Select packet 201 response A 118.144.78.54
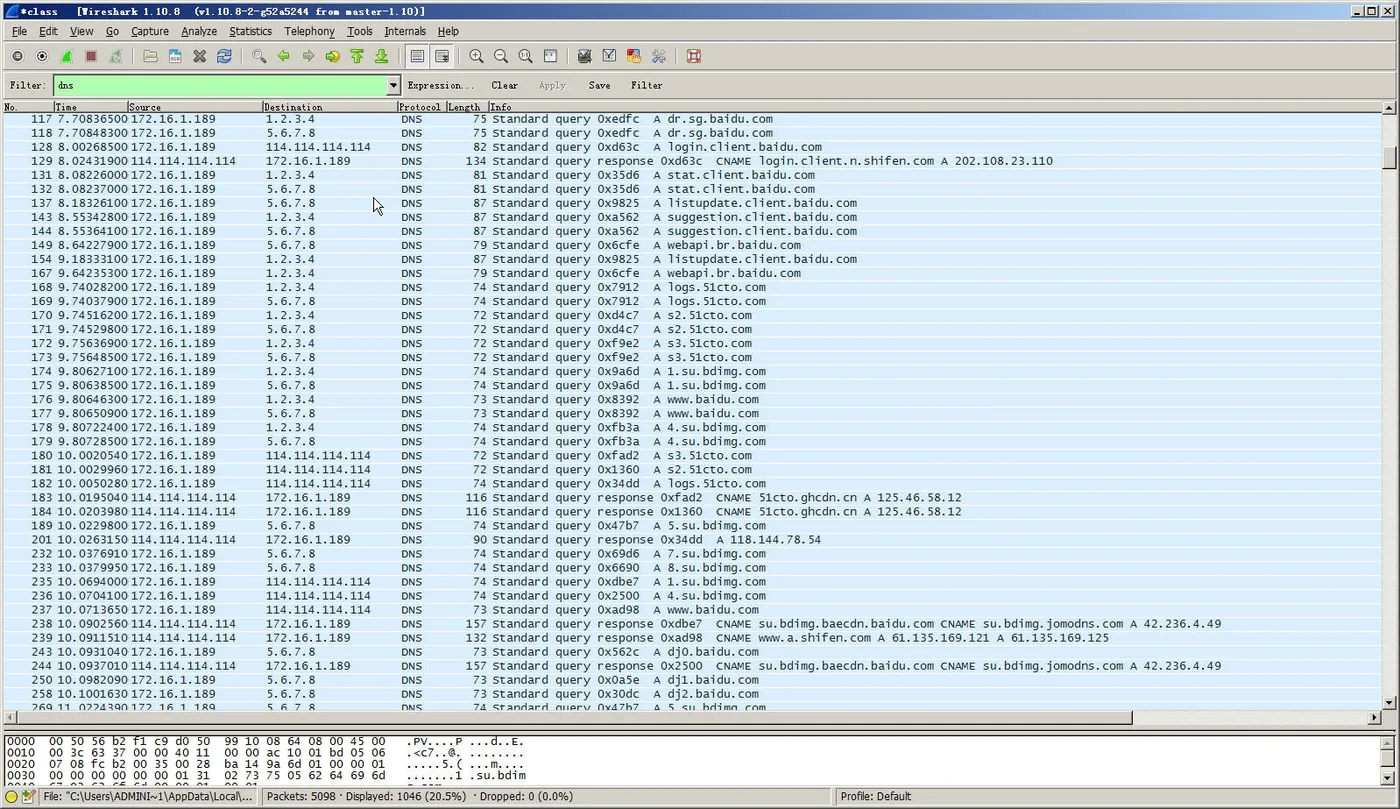The height and width of the screenshot is (809, 1400). pyautogui.click(x=692, y=539)
